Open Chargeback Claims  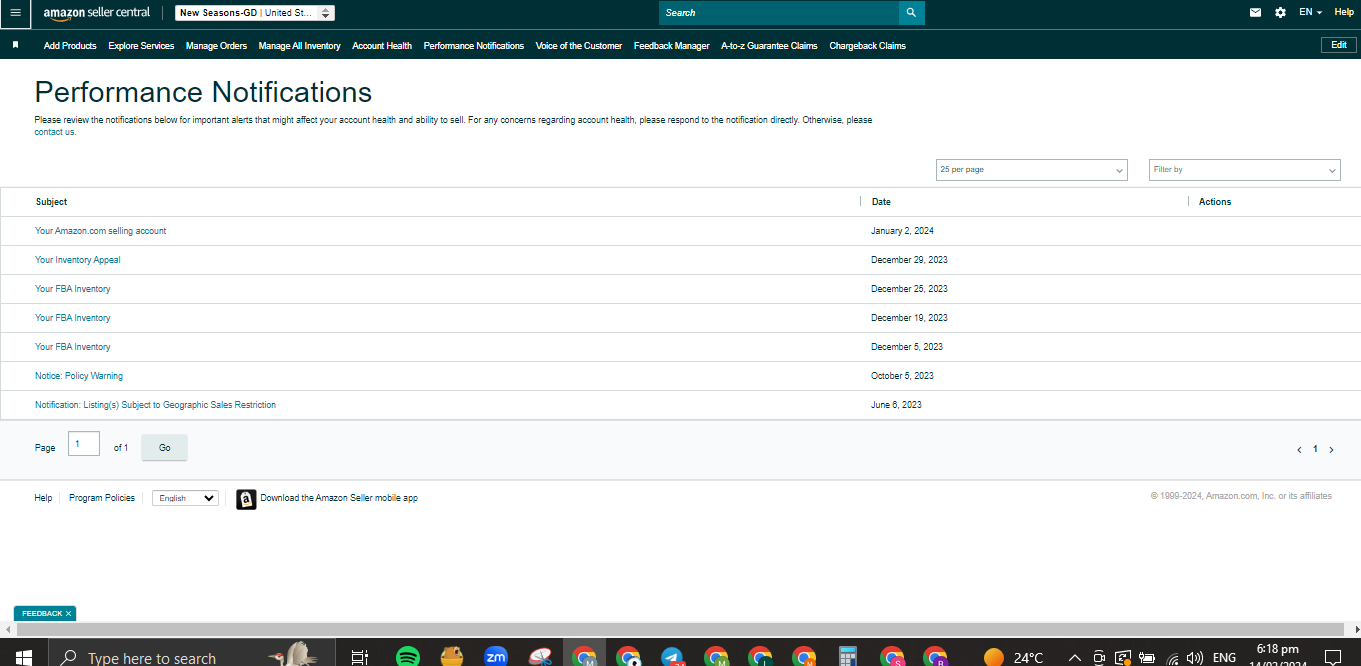tap(867, 46)
